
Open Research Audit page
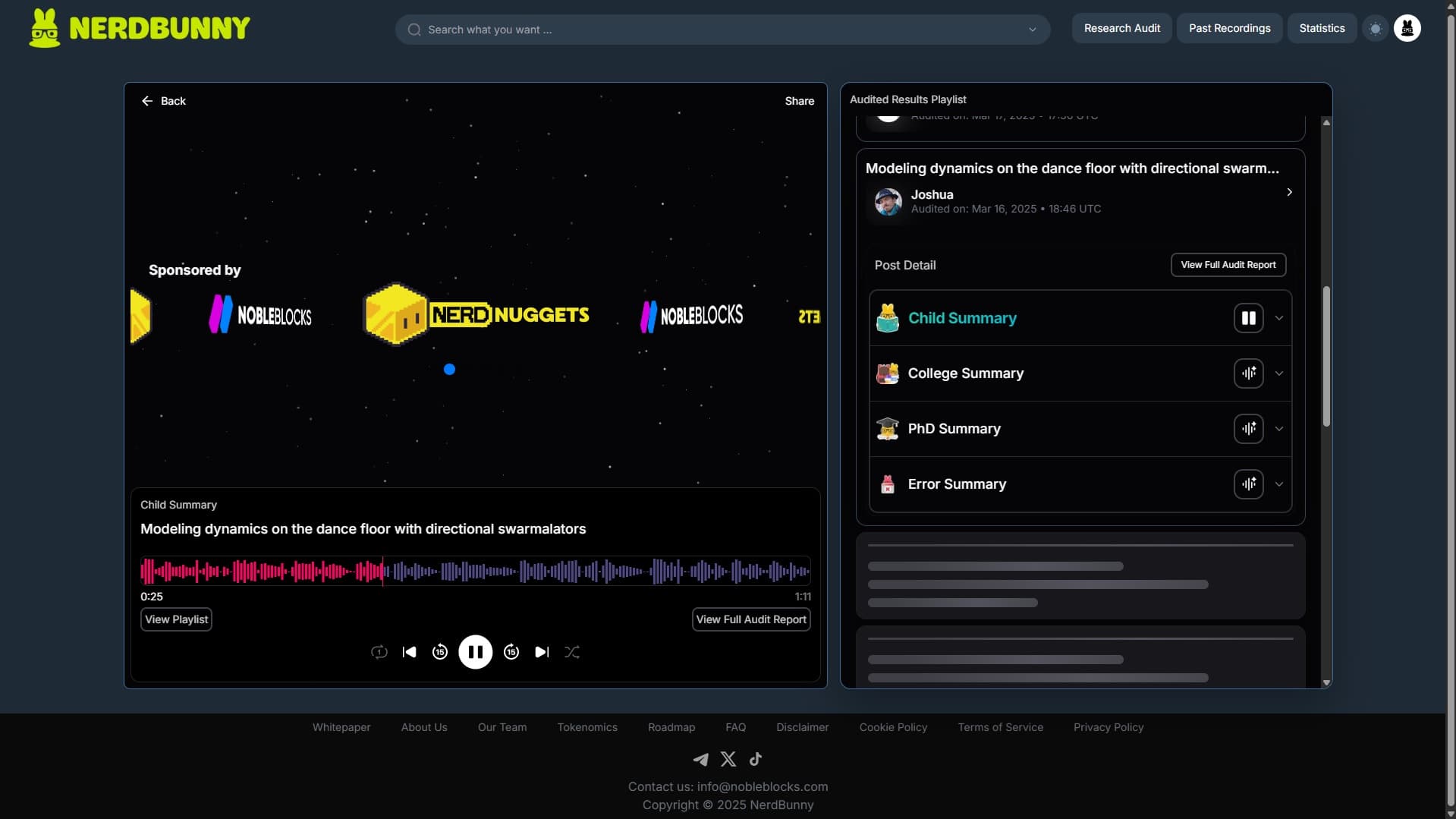click(1121, 28)
